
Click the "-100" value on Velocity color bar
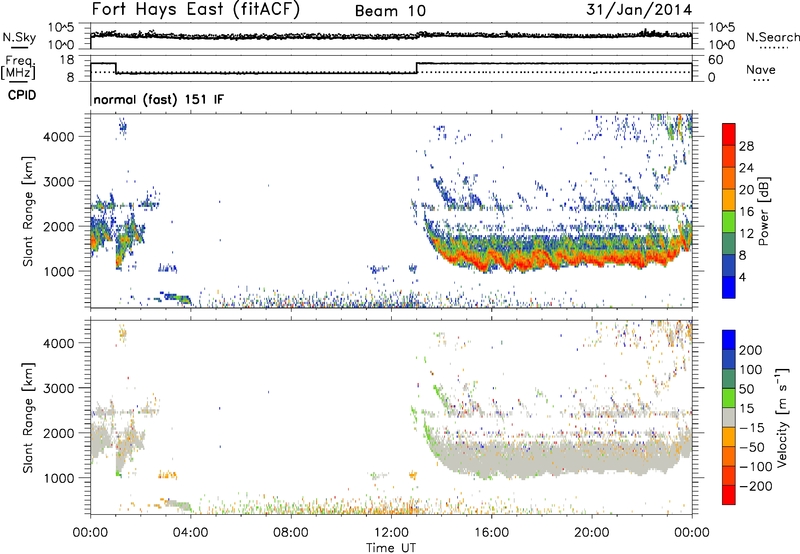click(x=756, y=467)
